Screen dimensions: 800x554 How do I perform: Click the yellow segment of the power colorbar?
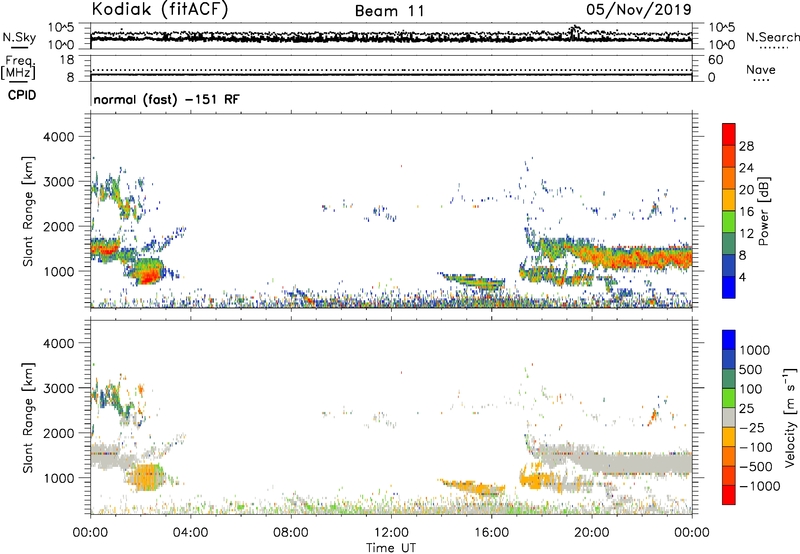pos(729,199)
